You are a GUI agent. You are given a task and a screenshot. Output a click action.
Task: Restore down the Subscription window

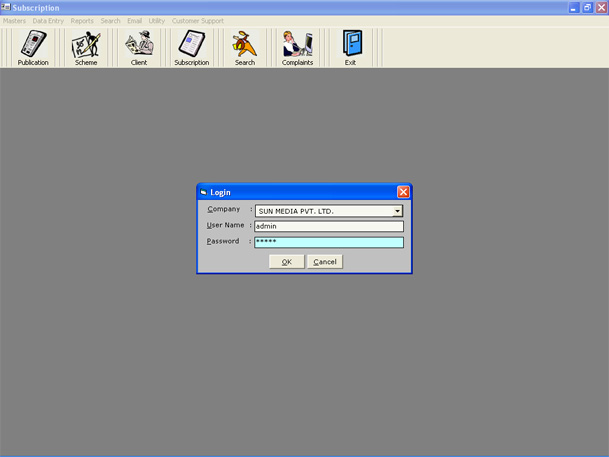pyautogui.click(x=587, y=7)
